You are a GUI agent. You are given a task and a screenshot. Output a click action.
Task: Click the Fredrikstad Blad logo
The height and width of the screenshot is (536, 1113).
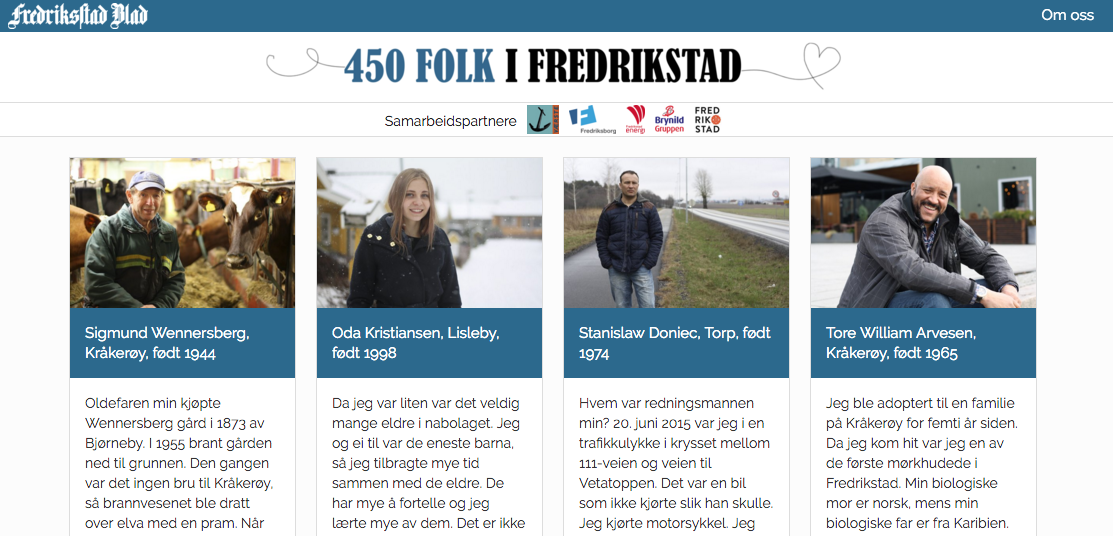coord(78,16)
